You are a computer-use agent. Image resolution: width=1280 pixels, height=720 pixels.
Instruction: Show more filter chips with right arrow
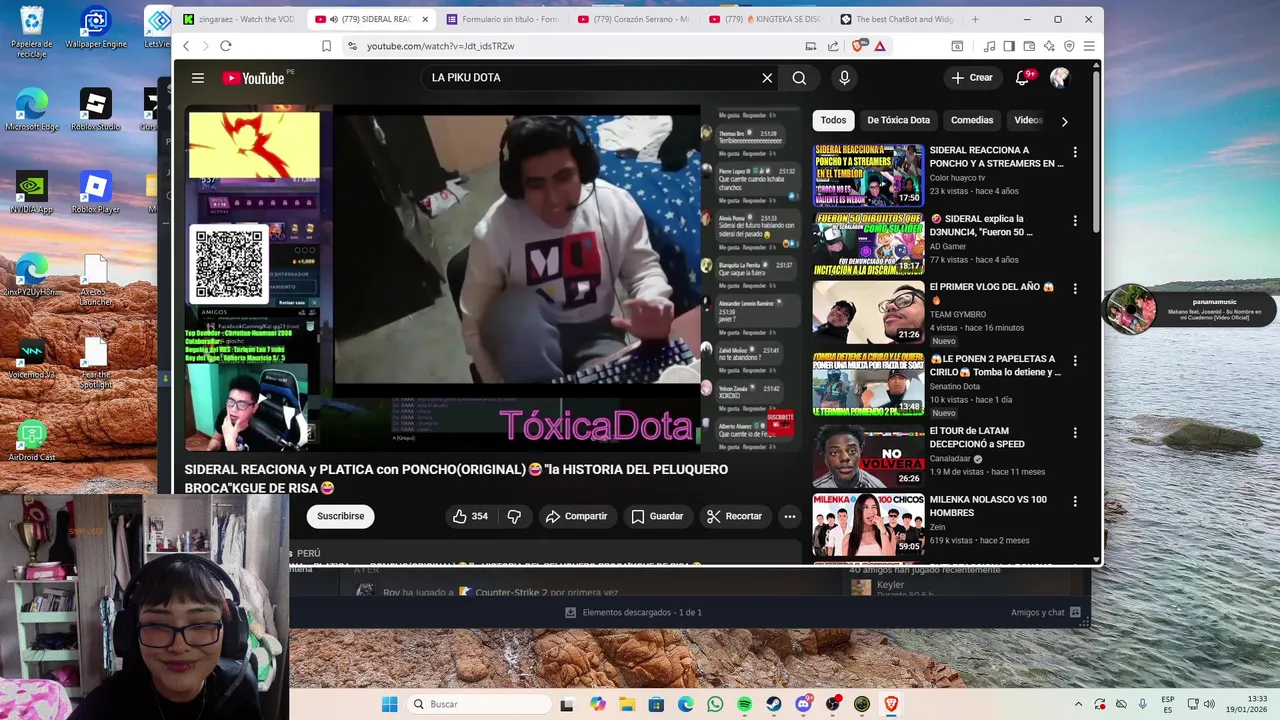(x=1064, y=121)
